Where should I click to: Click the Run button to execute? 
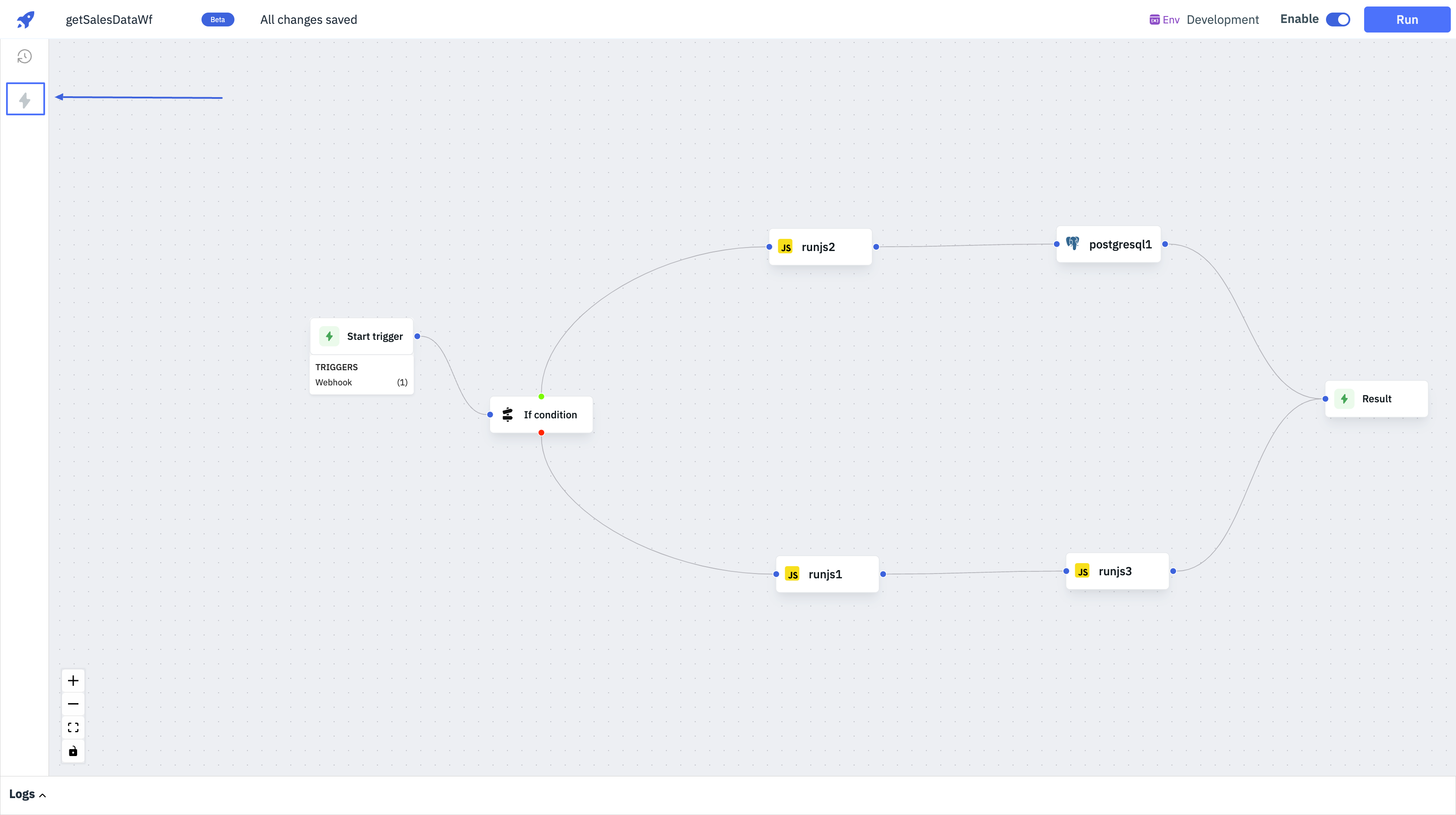point(1407,19)
